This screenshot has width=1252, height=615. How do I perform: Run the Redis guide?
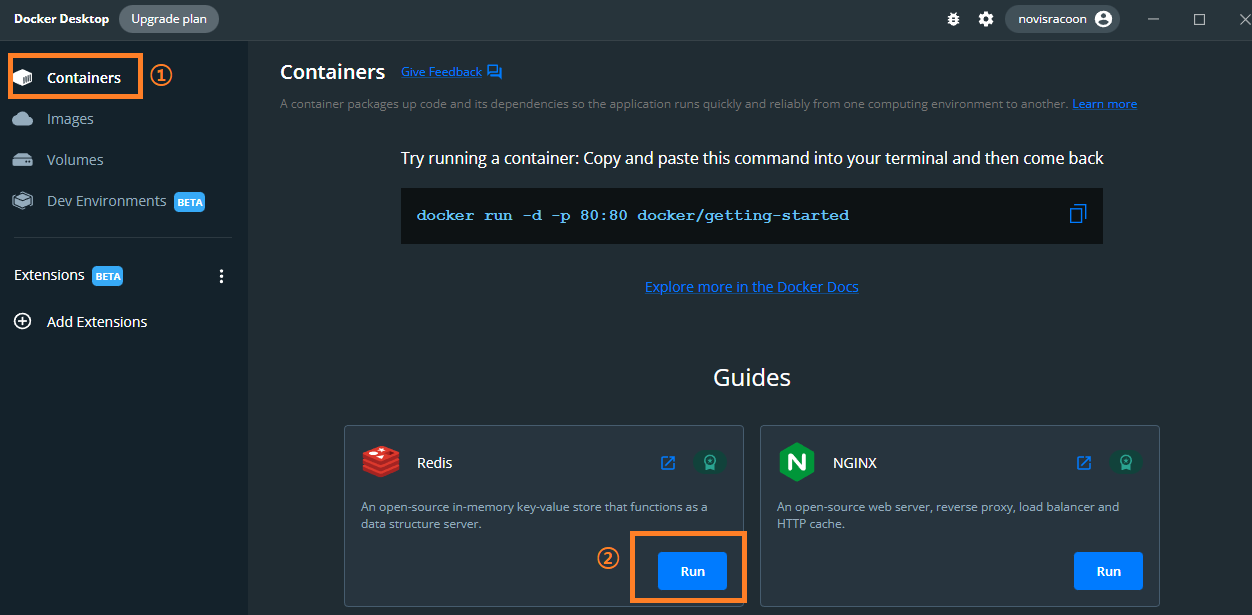tap(692, 571)
